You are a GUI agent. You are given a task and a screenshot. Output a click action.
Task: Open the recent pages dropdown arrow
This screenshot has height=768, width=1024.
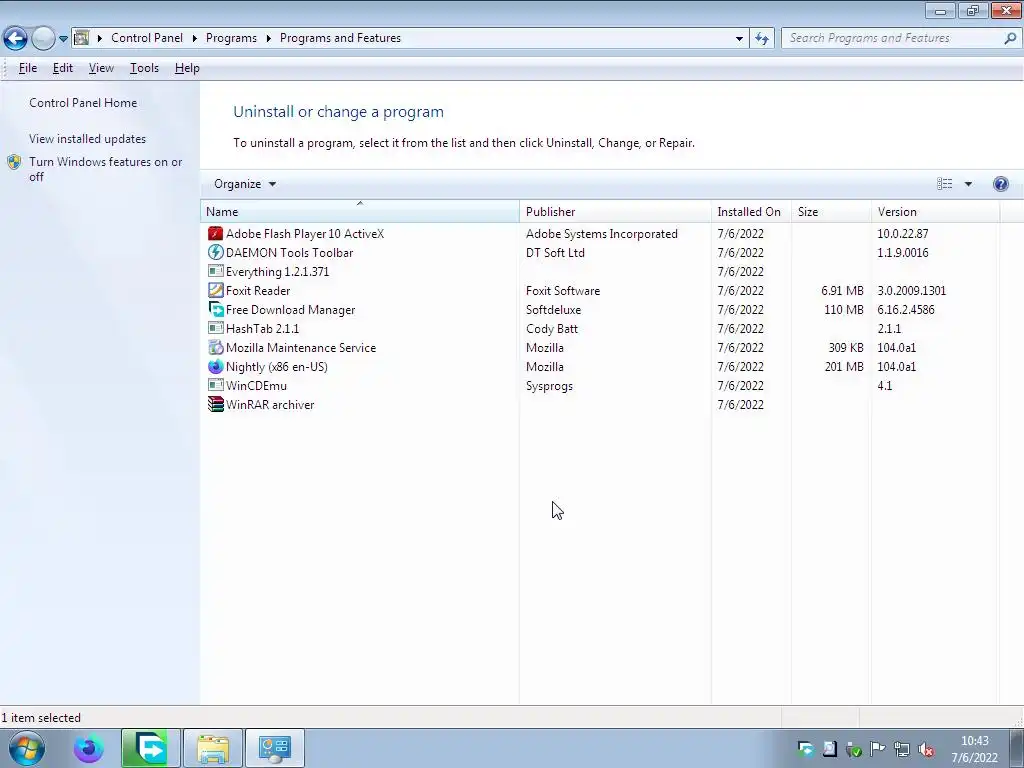coord(63,39)
